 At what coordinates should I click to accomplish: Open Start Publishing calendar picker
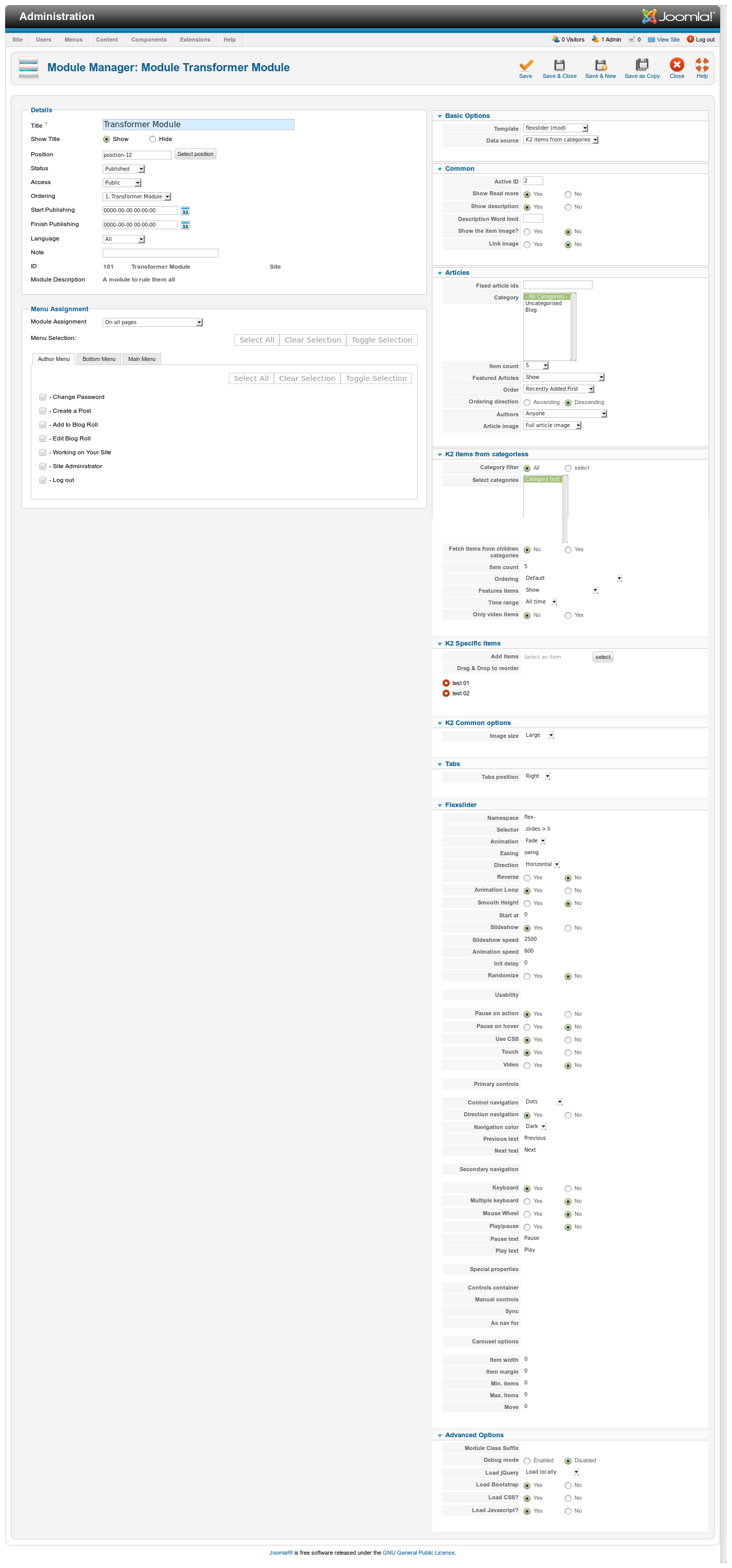click(185, 211)
